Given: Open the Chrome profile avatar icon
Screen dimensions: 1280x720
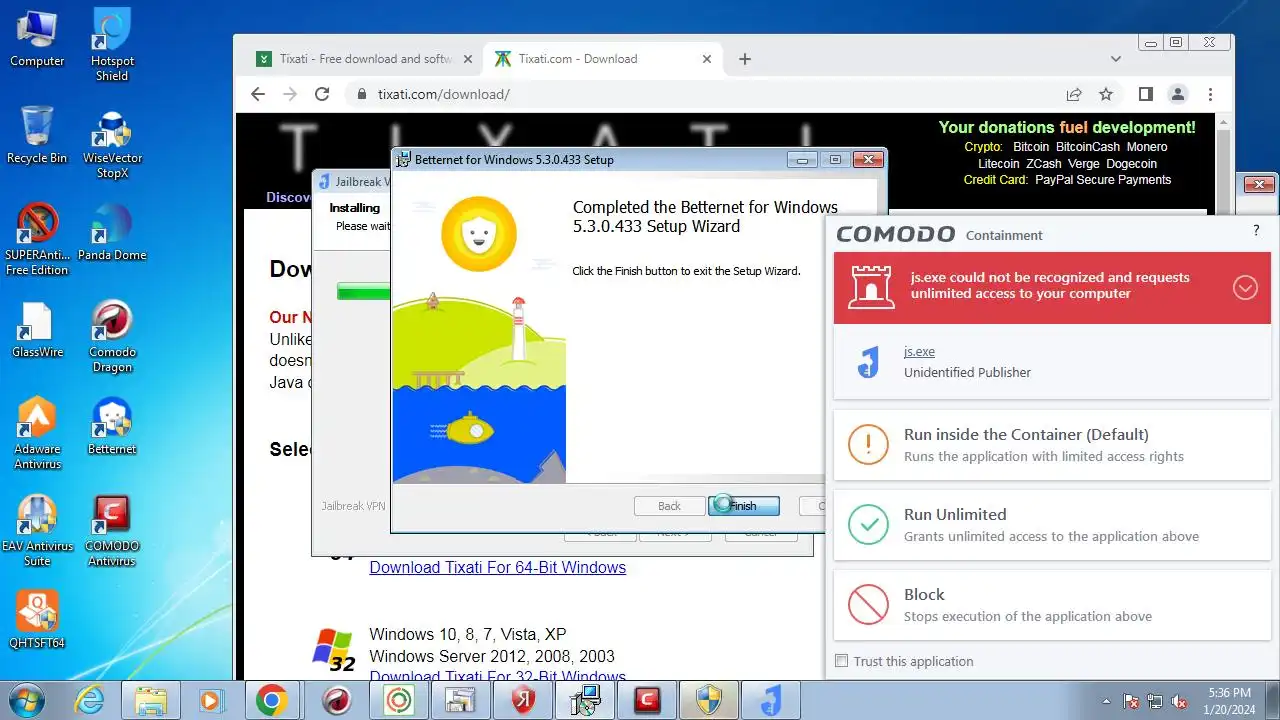Looking at the screenshot, I should click(1178, 94).
